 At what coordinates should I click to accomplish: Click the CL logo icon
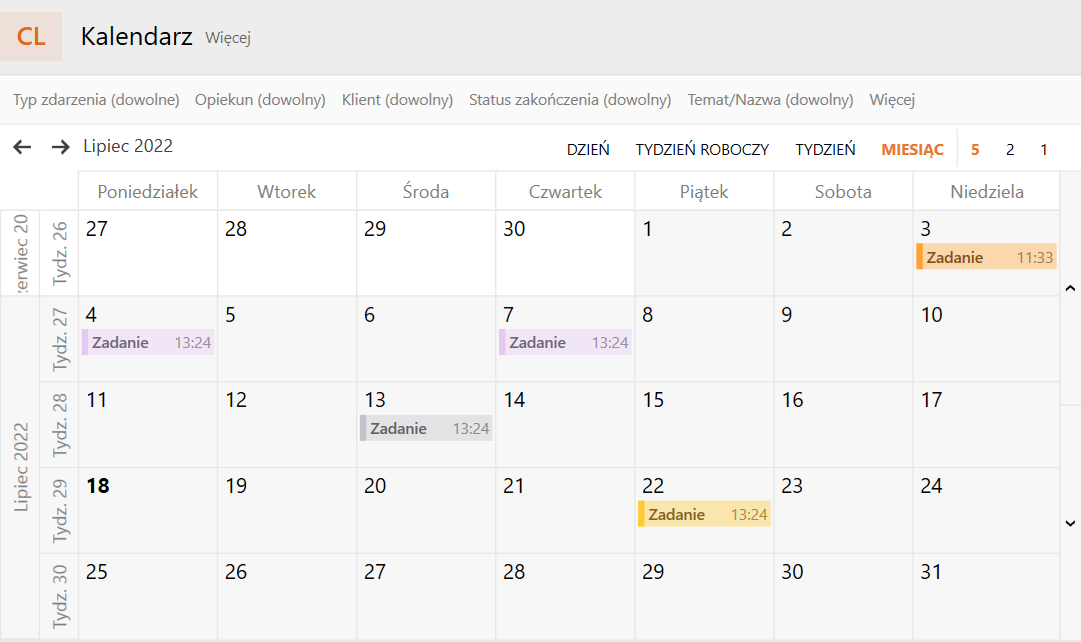31,37
